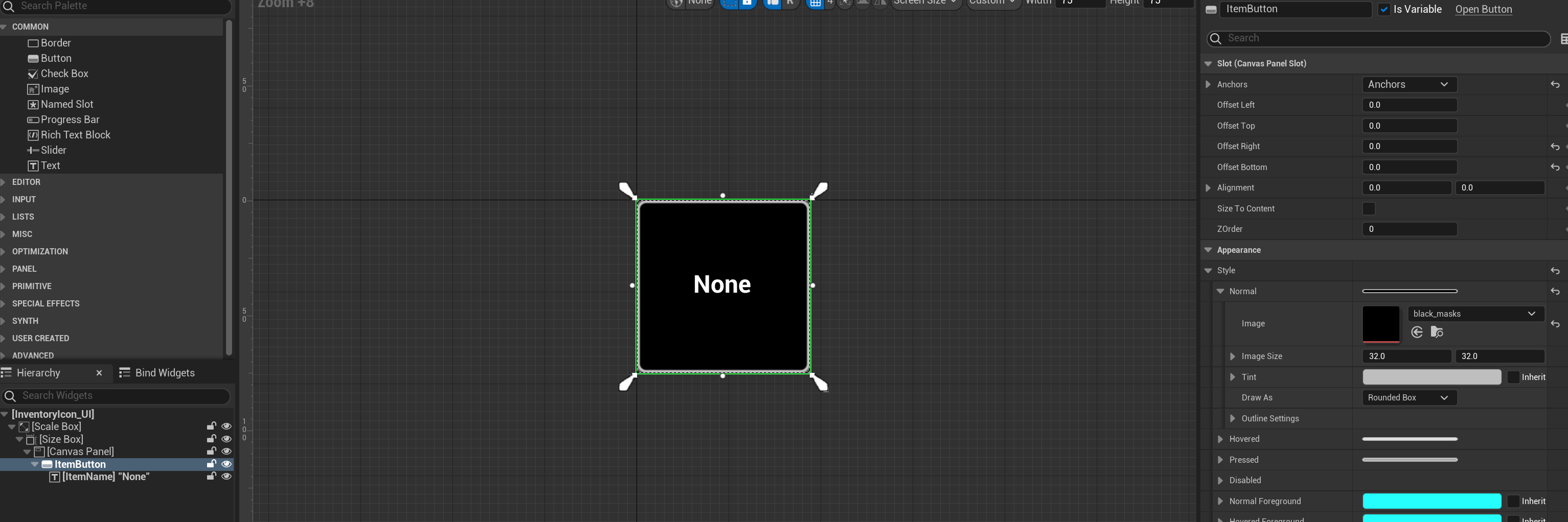Enable the Size To Content checkbox

pos(1369,209)
